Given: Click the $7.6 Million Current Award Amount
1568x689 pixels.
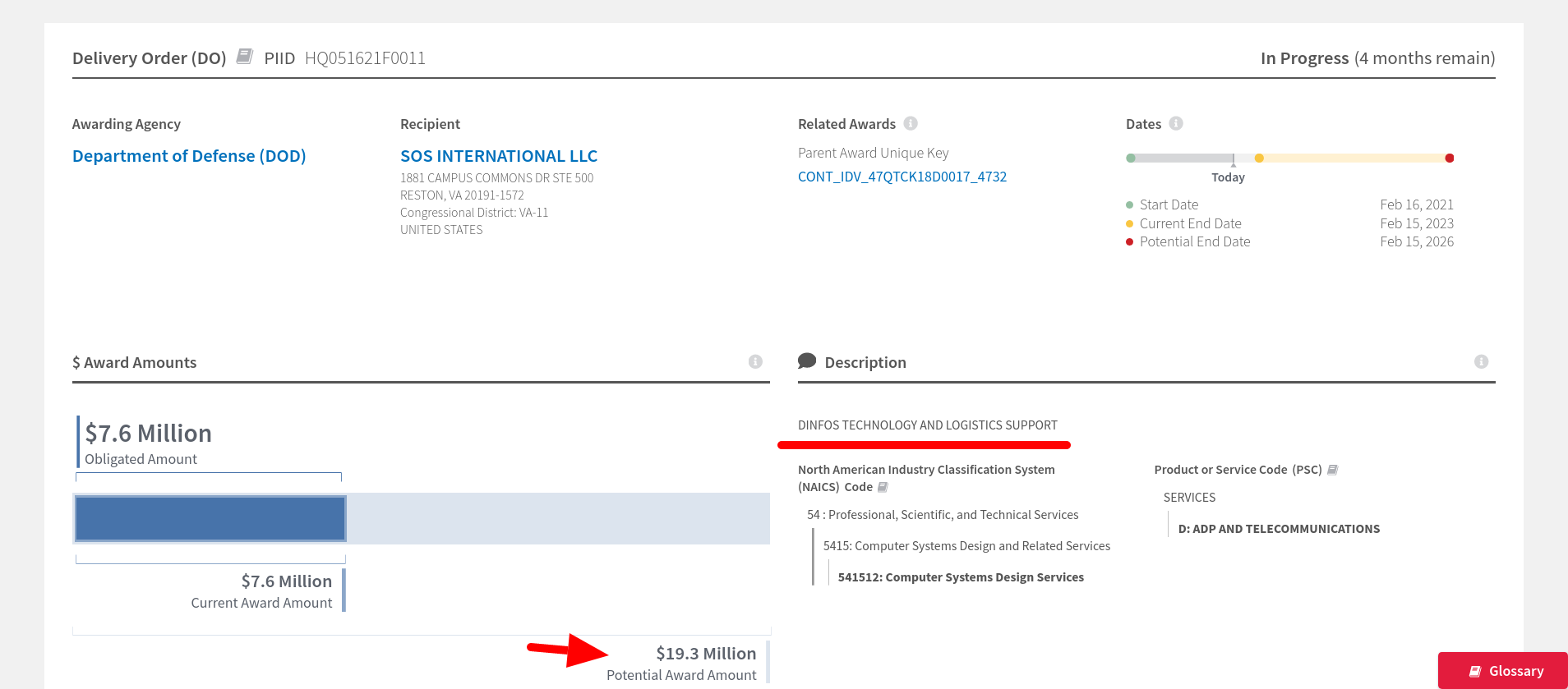Looking at the screenshot, I should [287, 581].
